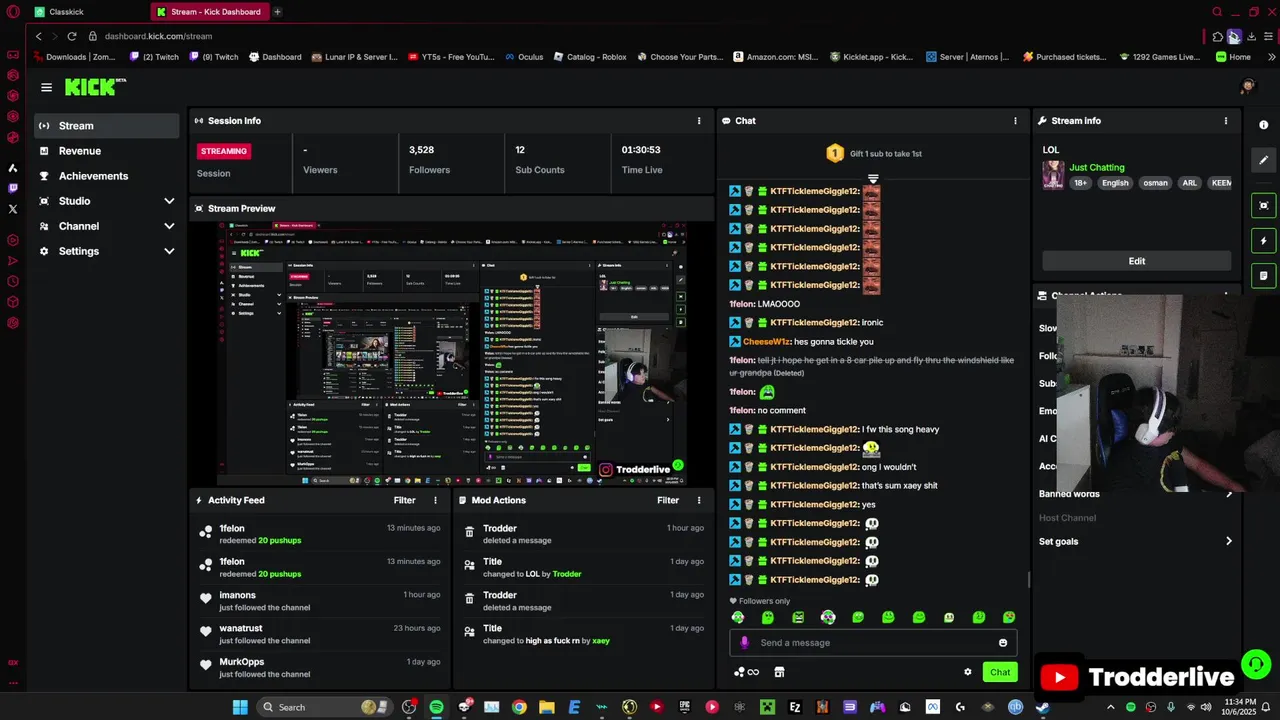This screenshot has height=720, width=1280.
Task: Select the Stream - Kick Dashboard tab
Action: point(209,12)
